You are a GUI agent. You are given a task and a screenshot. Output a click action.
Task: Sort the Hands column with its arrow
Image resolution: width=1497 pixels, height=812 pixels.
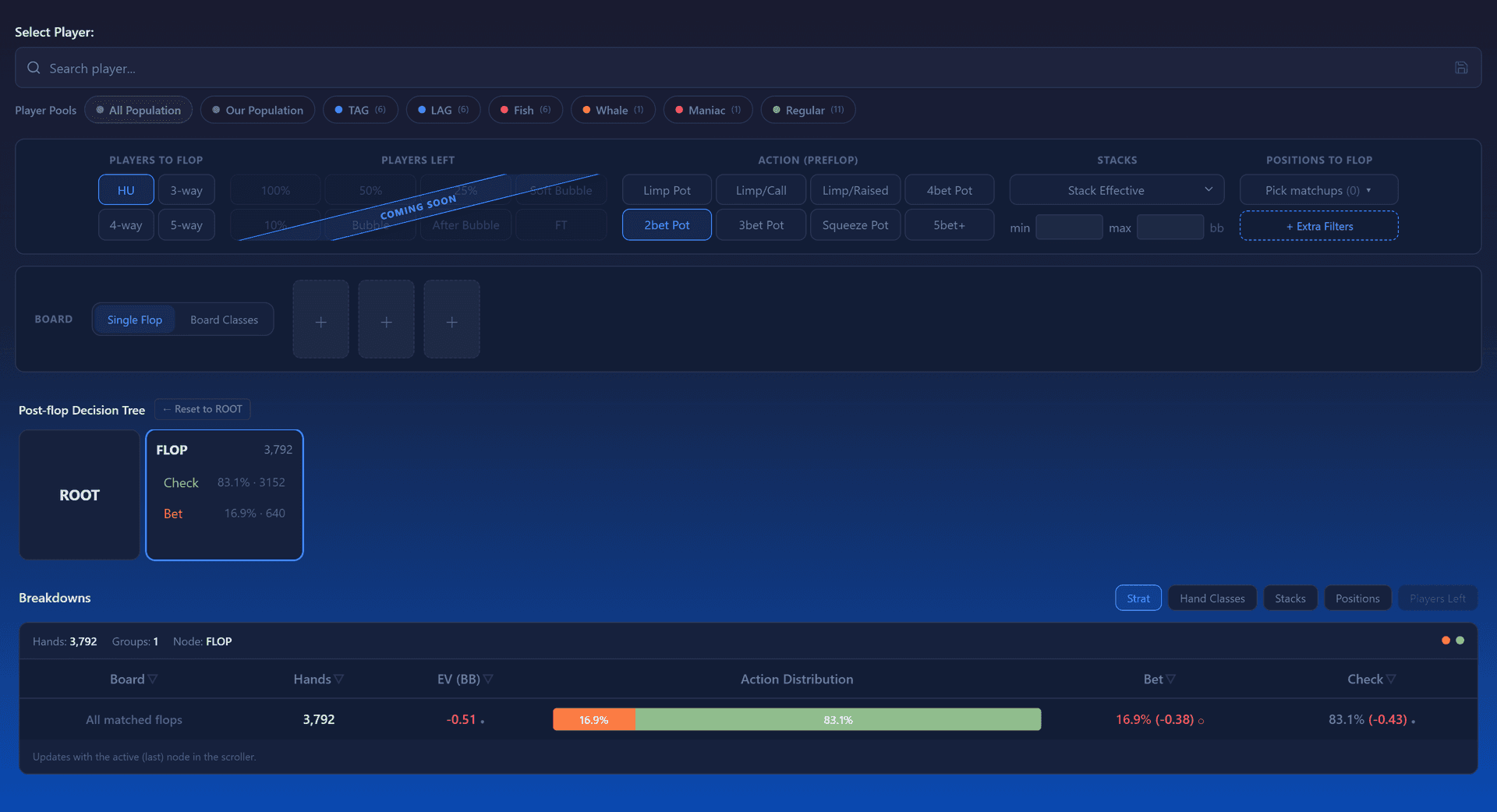[339, 680]
